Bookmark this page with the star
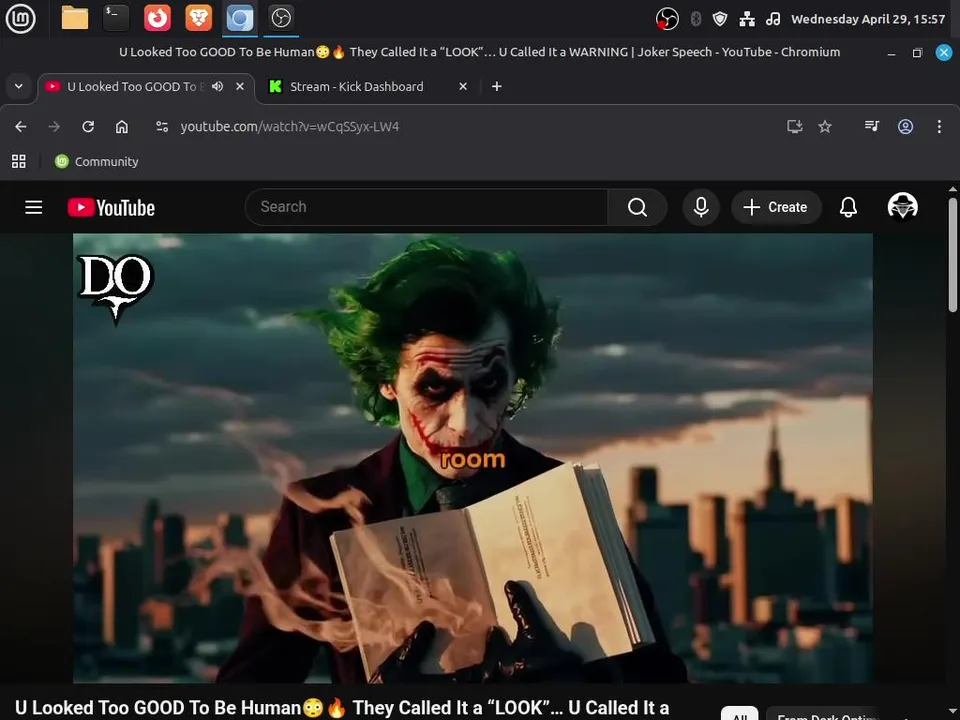Image resolution: width=960 pixels, height=720 pixels. (825, 126)
